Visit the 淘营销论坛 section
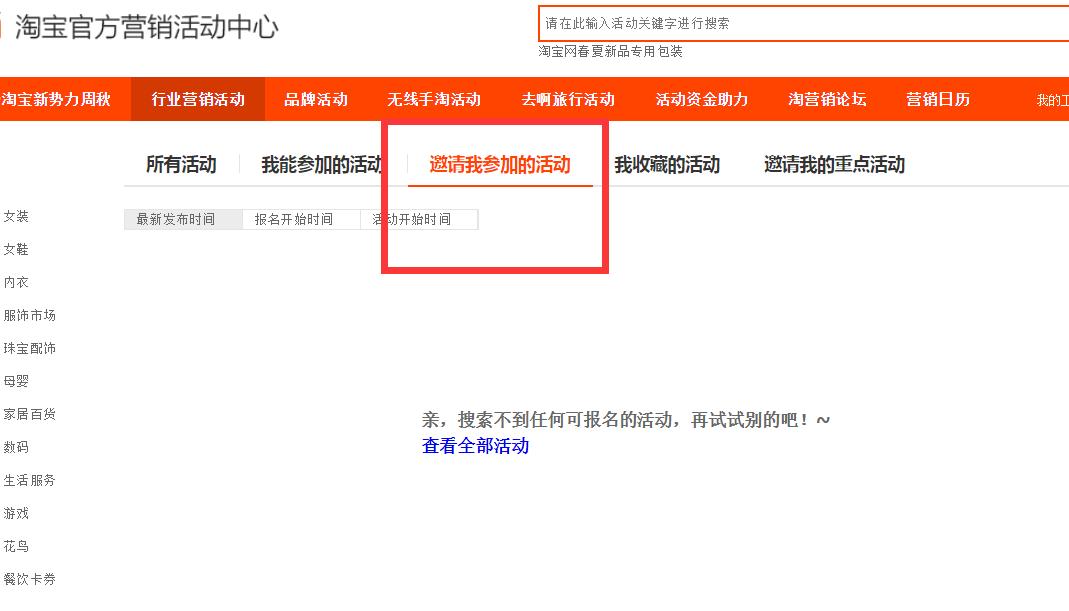Screen dimensions: 1069x611 pyautogui.click(x=825, y=99)
